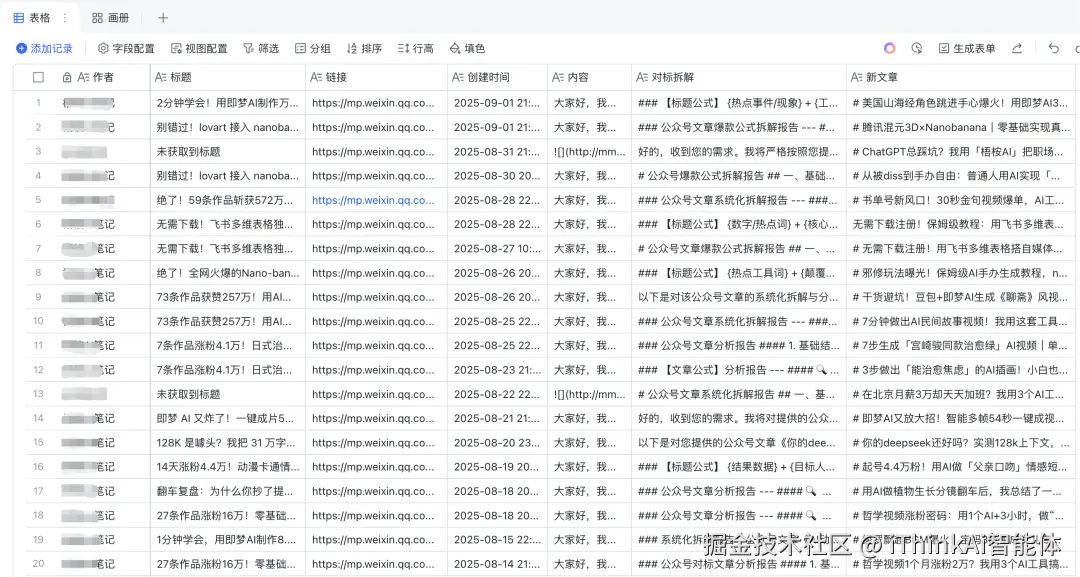Select title '1分钟学会，用即梦AI制作8....'
The width and height of the screenshot is (1080, 577).
pyautogui.click(x=227, y=540)
